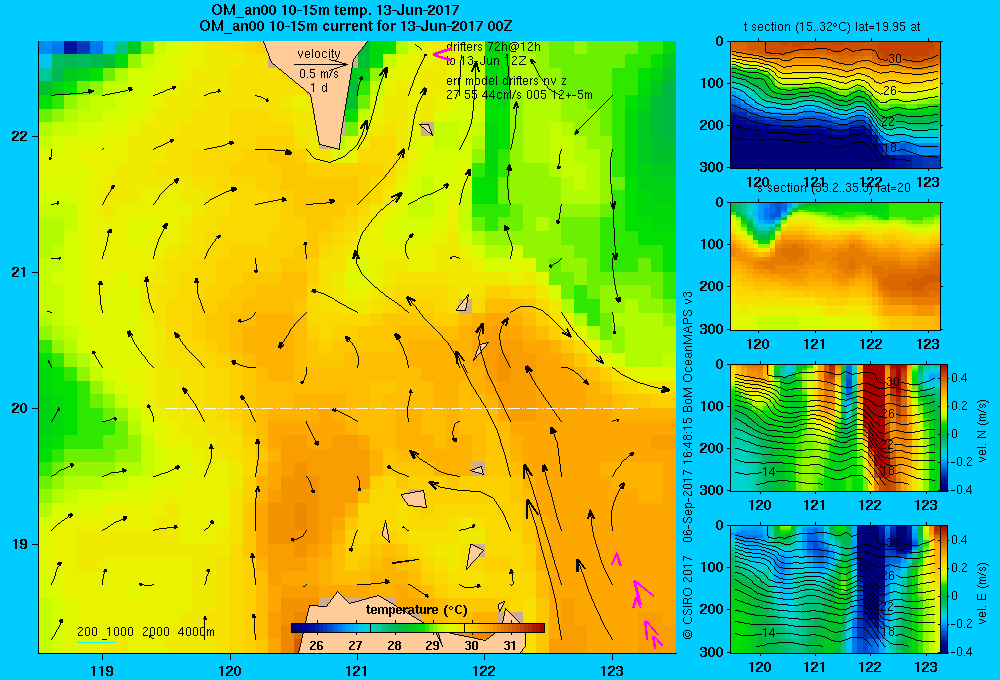
Task: Click the latitude '22' label on the main map
Action: (x=19, y=136)
